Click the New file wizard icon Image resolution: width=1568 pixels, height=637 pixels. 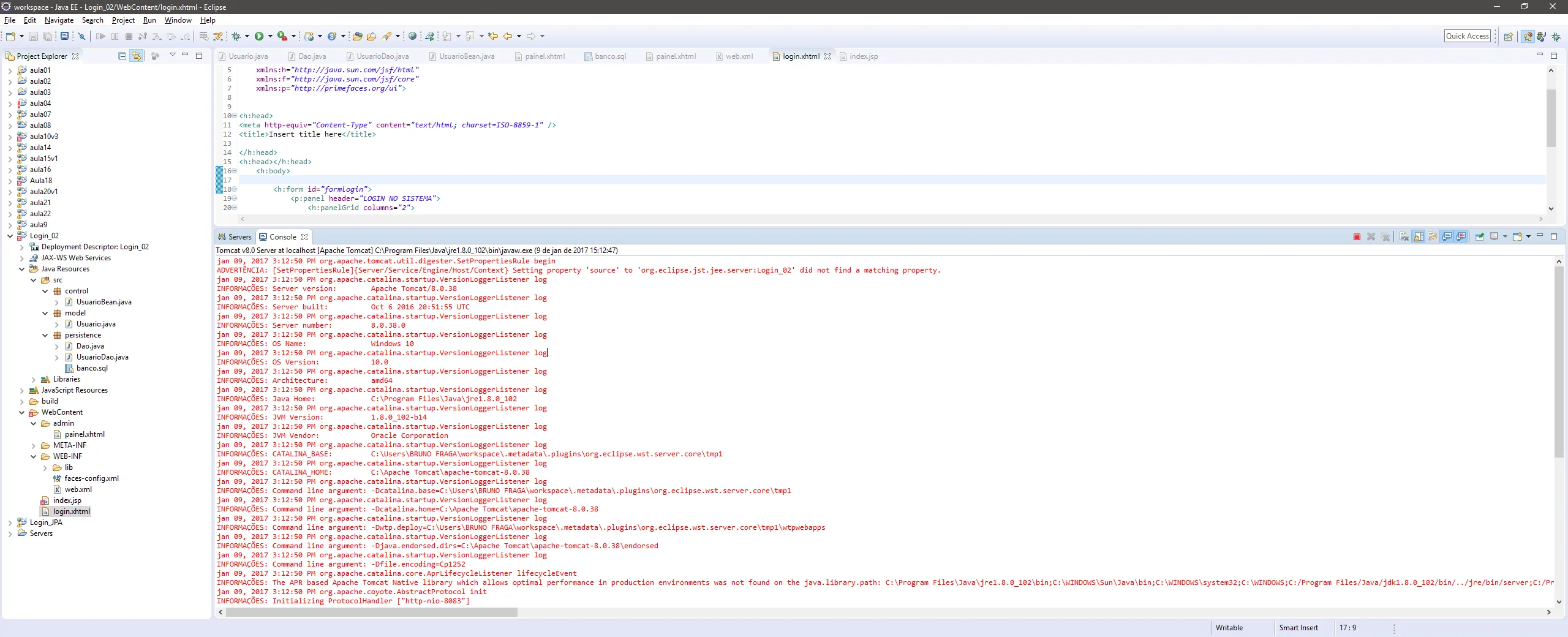click(10, 36)
